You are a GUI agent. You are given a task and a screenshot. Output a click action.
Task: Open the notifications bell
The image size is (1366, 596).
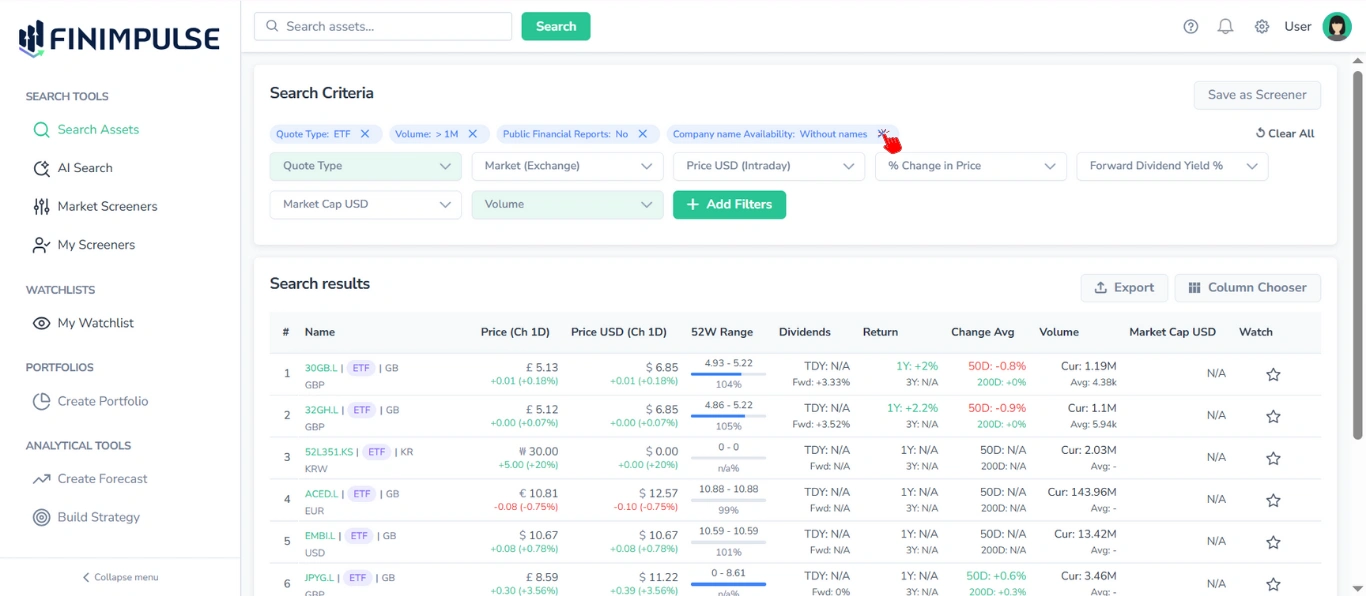pos(1225,27)
